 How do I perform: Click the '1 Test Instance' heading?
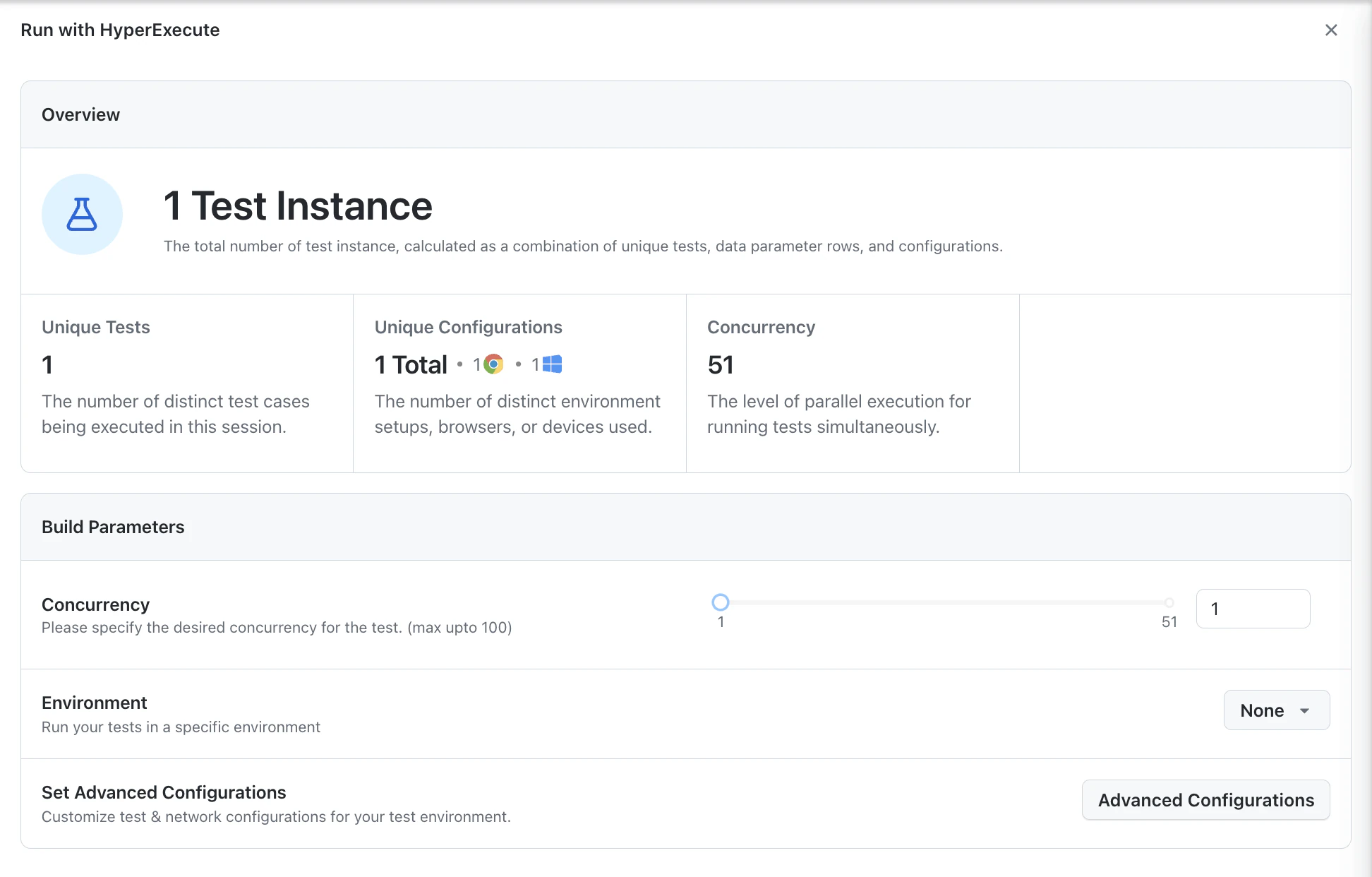tap(298, 206)
